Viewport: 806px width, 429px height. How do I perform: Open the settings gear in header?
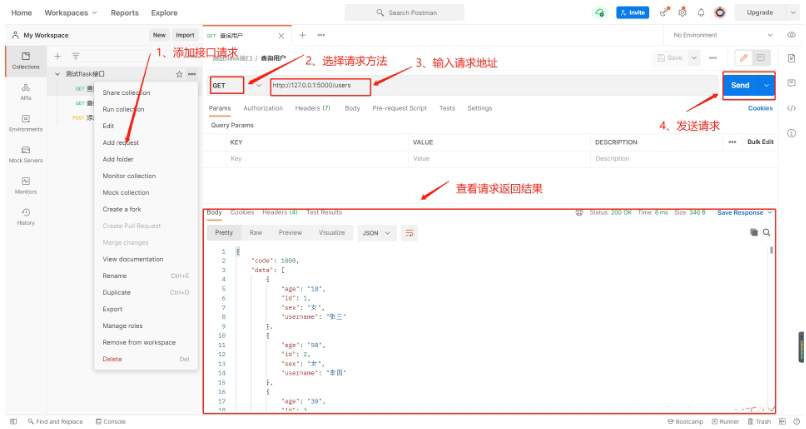coord(682,13)
